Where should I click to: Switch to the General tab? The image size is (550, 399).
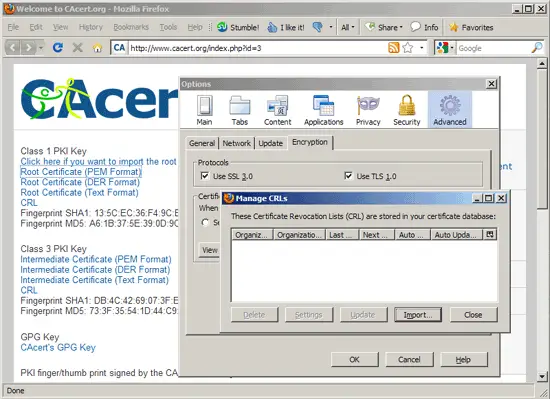202,143
